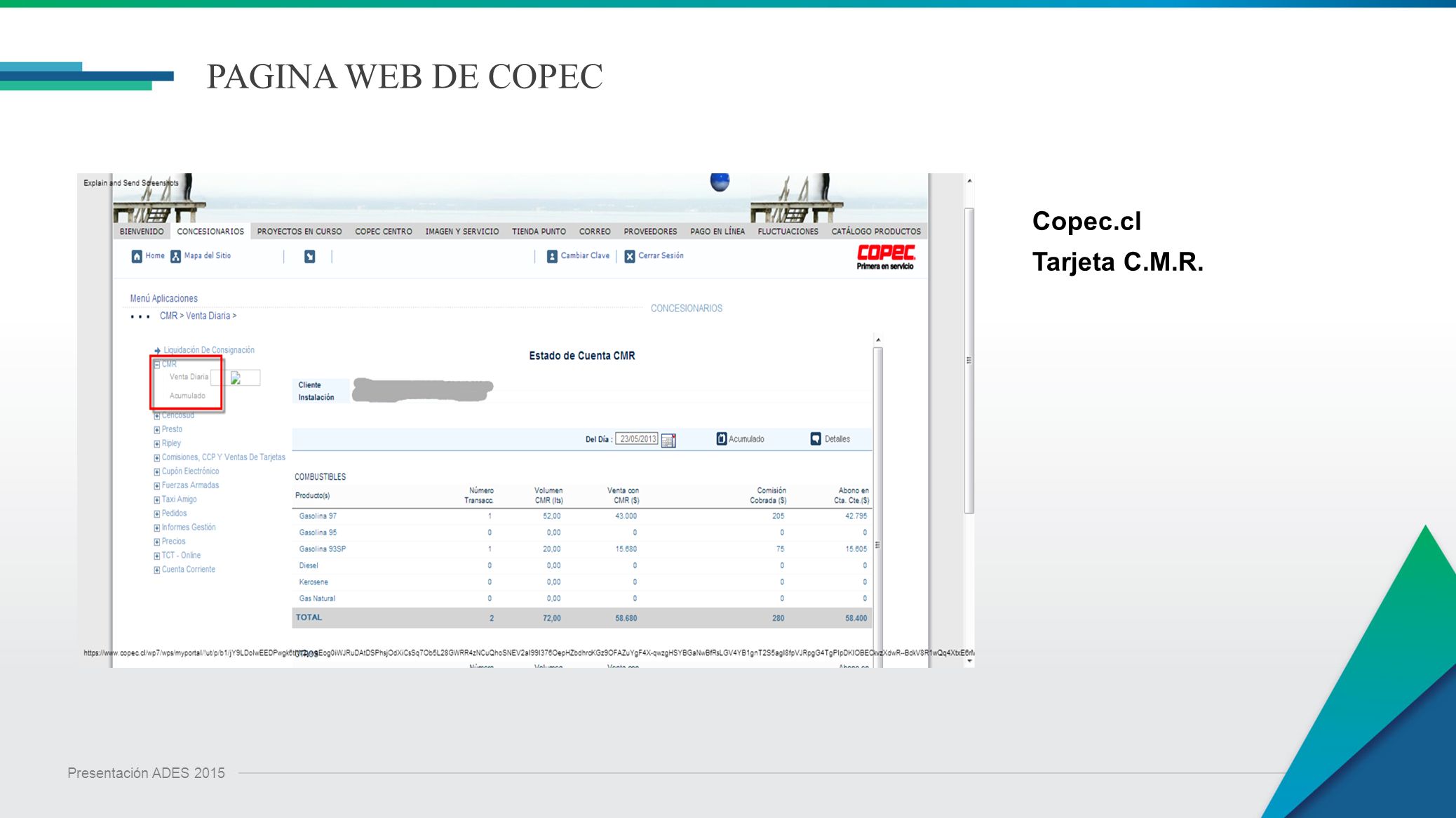Open the PROVEEDORES tab

650,232
